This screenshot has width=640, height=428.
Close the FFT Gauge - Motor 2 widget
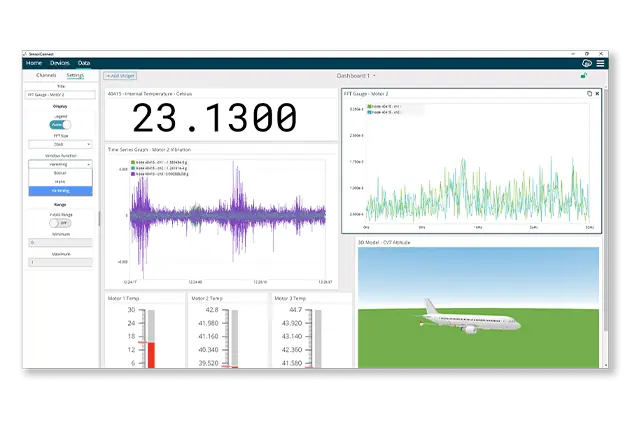point(597,94)
